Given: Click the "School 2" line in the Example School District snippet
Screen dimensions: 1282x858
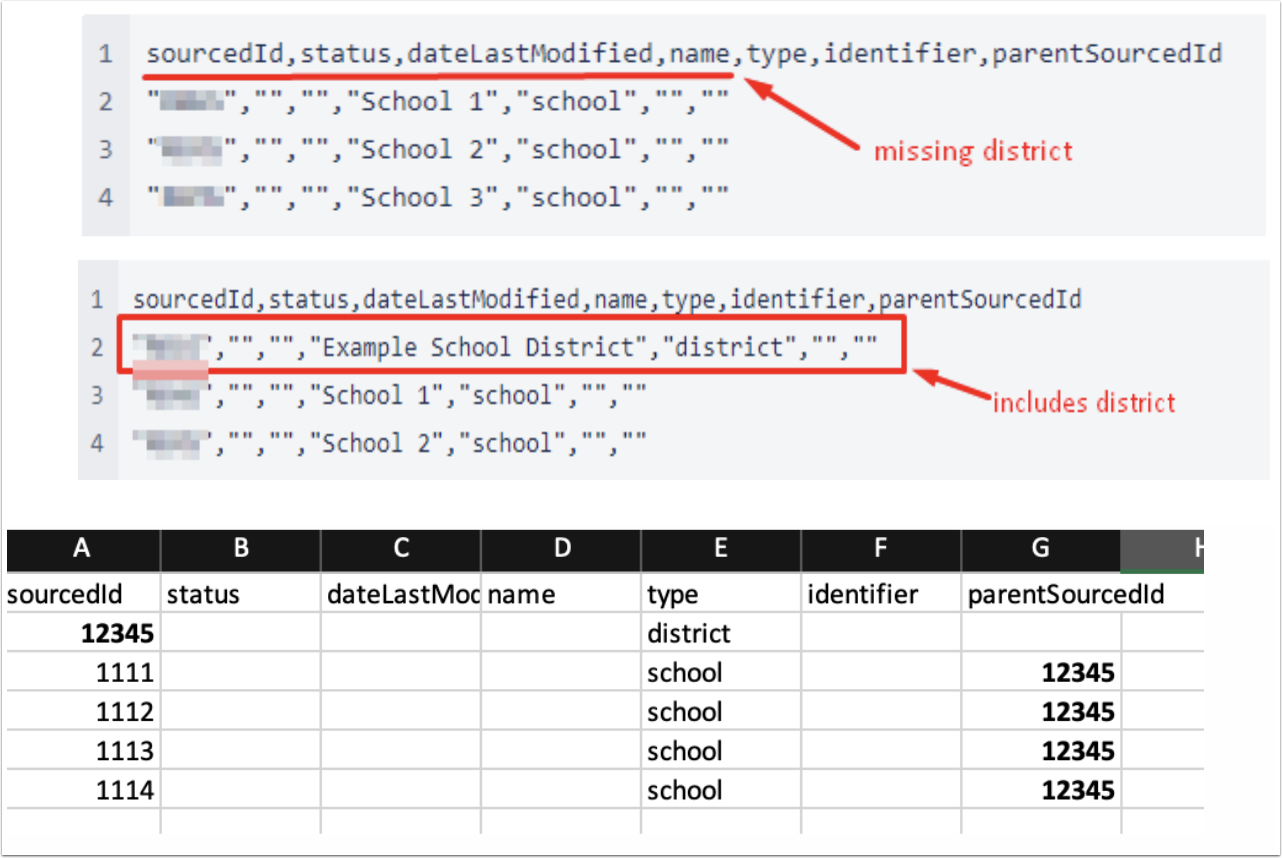Looking at the screenshot, I should click(x=390, y=442).
